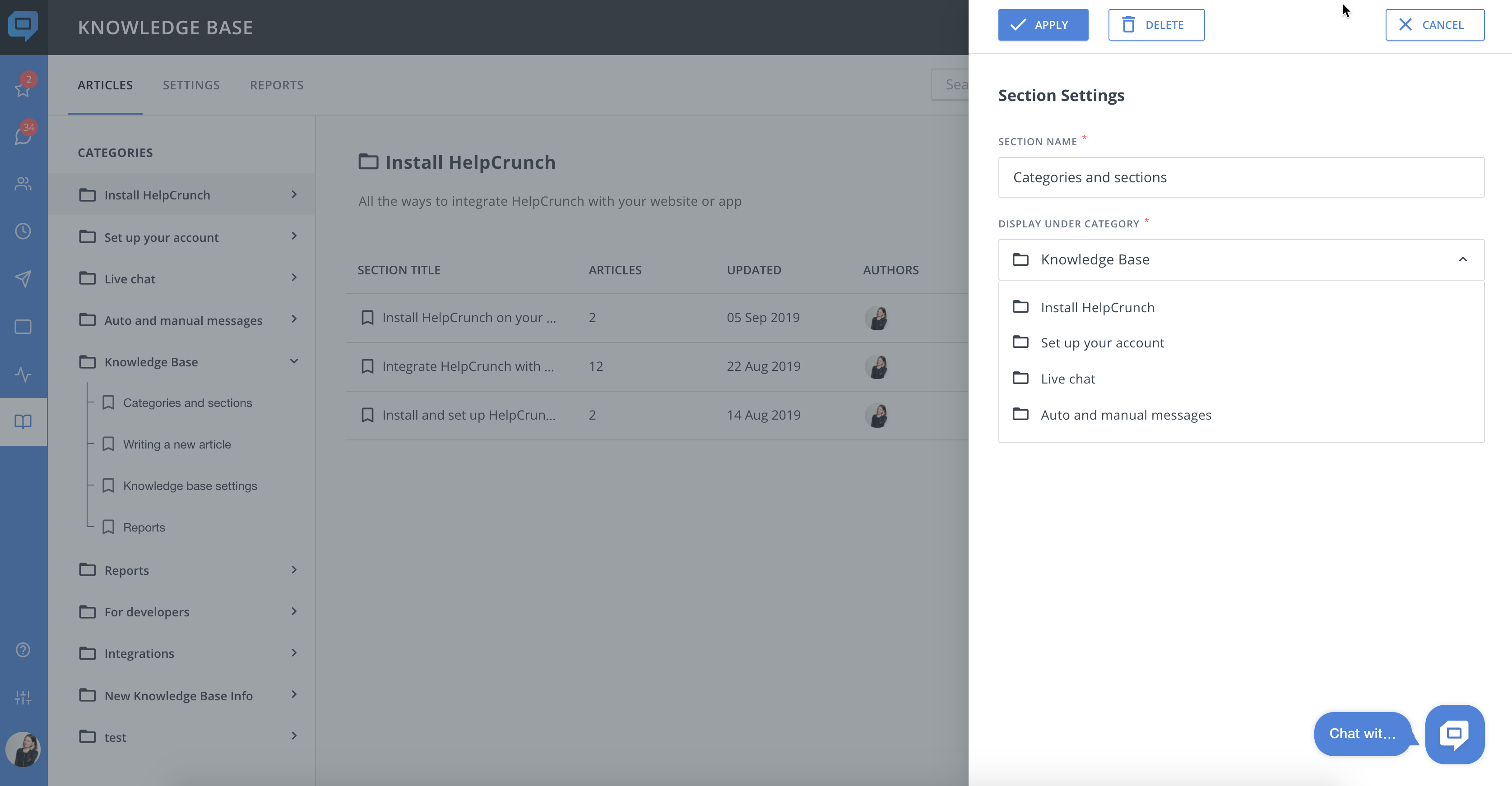Expand the Reports category chevron
Viewport: 1512px width, 786px height.
(x=294, y=569)
